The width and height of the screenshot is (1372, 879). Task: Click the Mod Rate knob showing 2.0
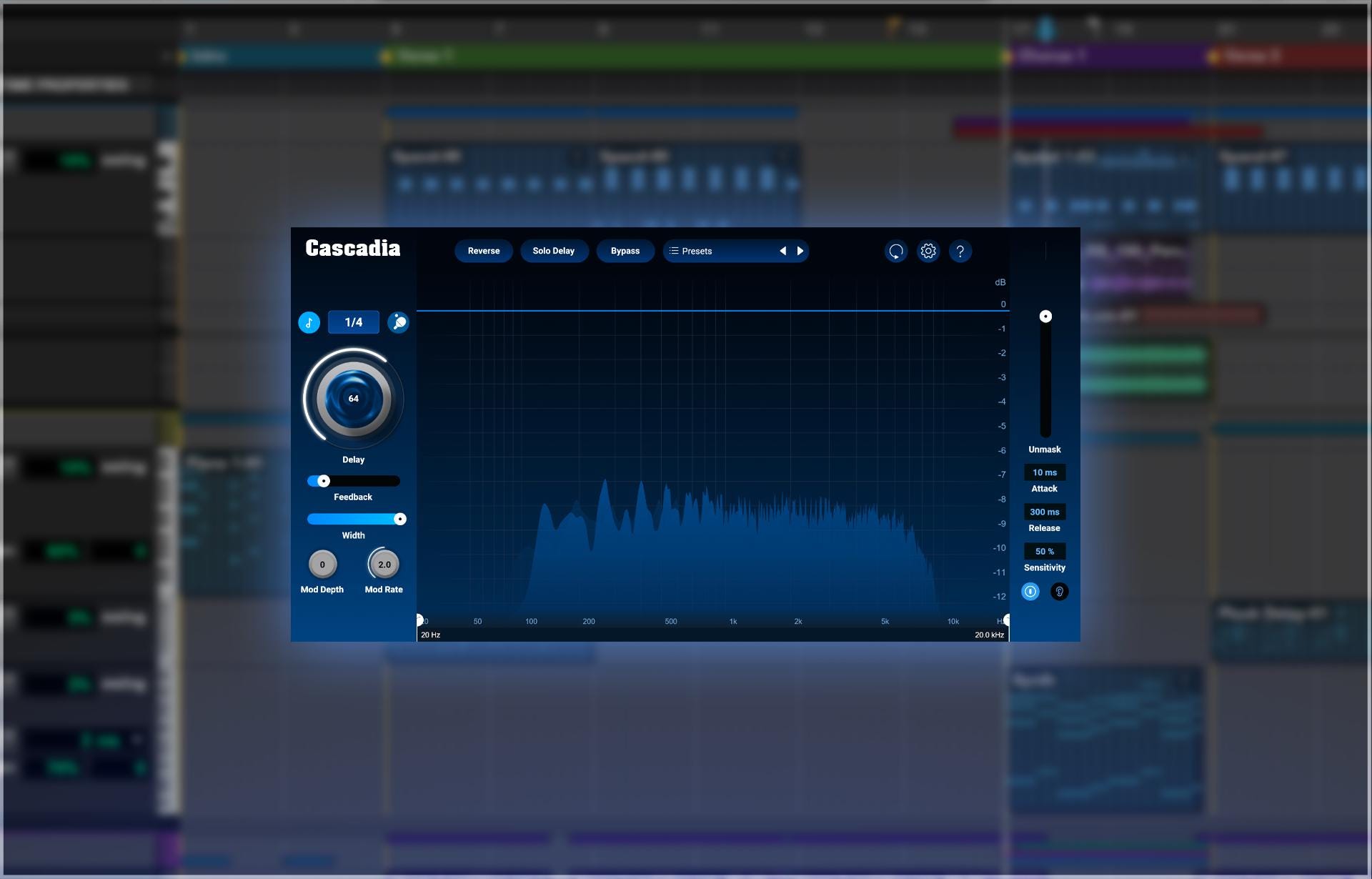point(384,565)
